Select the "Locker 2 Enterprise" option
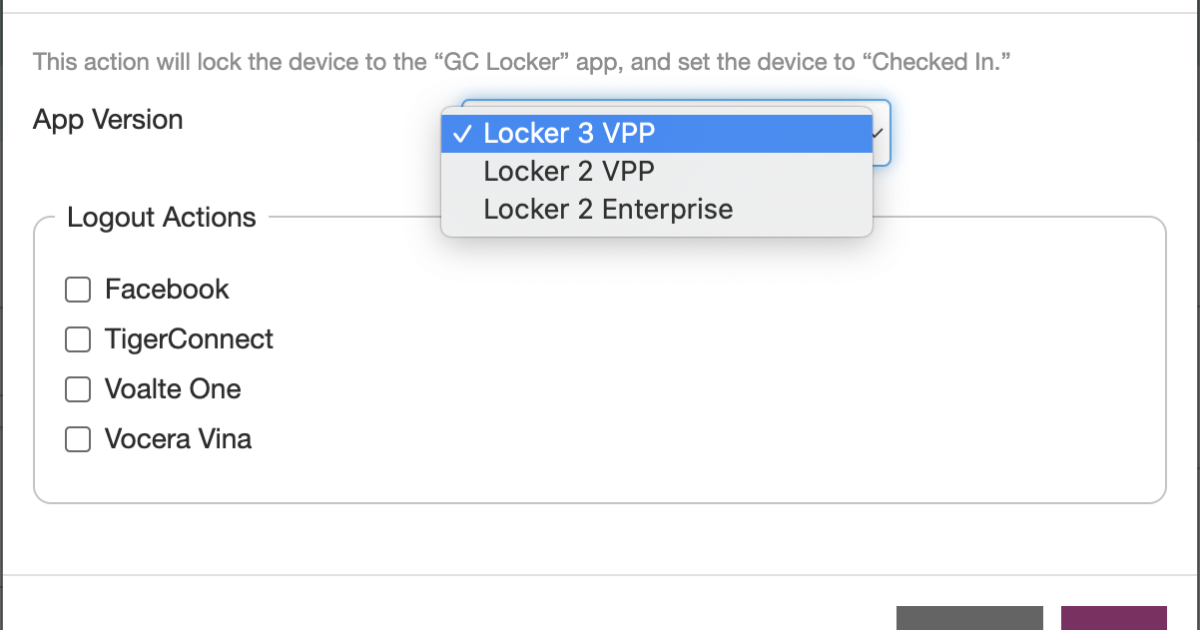 tap(609, 209)
